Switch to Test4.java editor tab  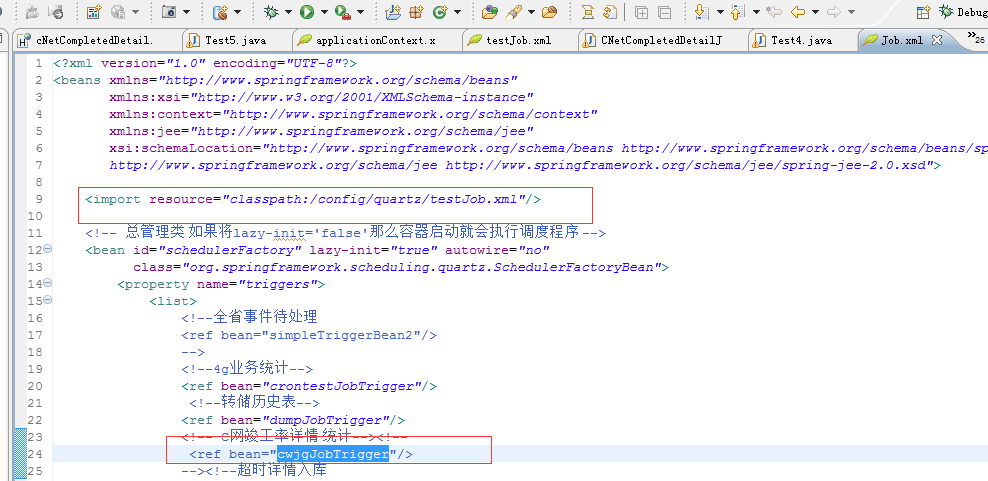801,40
